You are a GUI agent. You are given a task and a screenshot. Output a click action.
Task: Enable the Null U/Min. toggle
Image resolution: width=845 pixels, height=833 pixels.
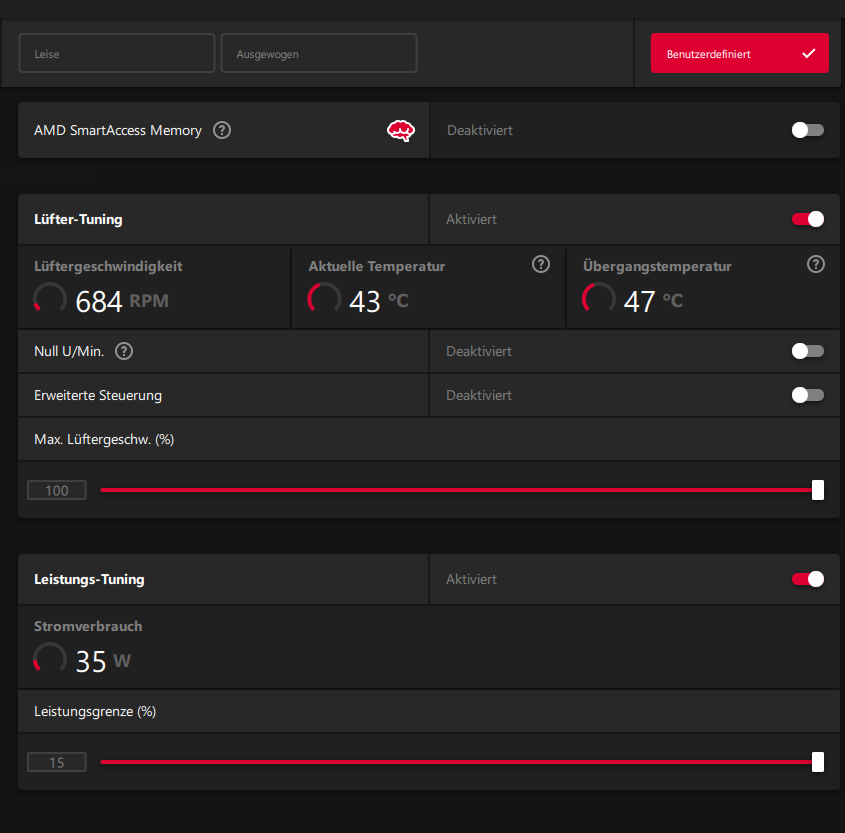coord(807,351)
